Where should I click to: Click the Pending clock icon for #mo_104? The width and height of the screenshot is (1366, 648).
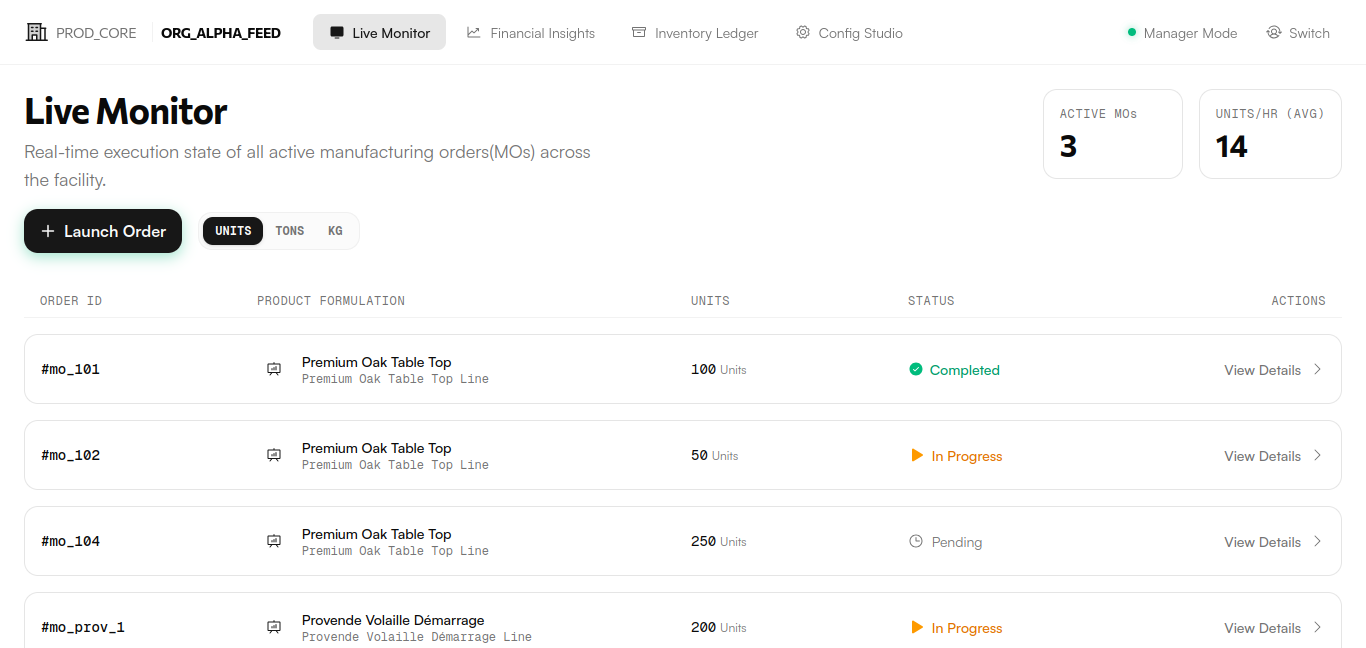click(x=916, y=541)
